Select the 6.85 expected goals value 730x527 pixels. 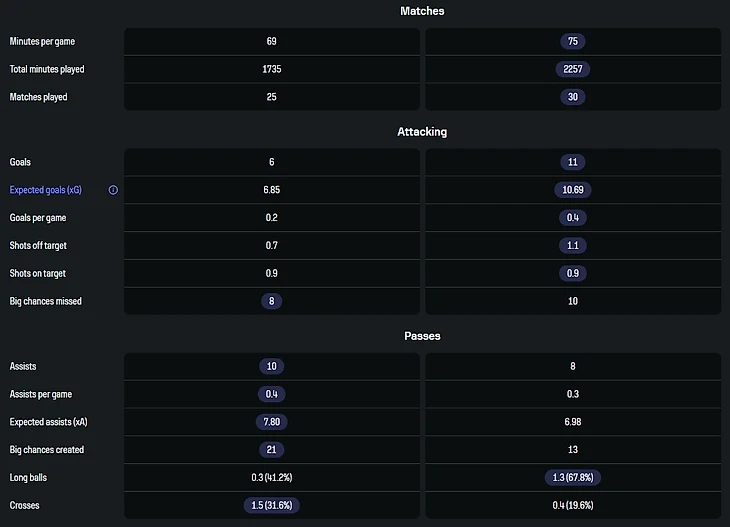[272, 190]
